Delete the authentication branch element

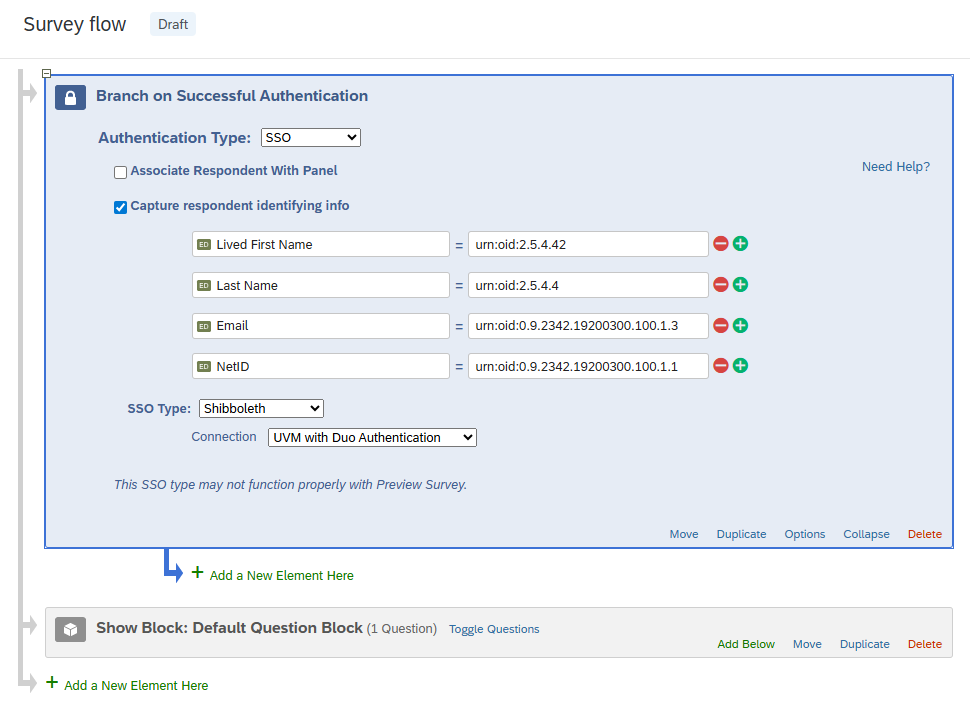924,534
